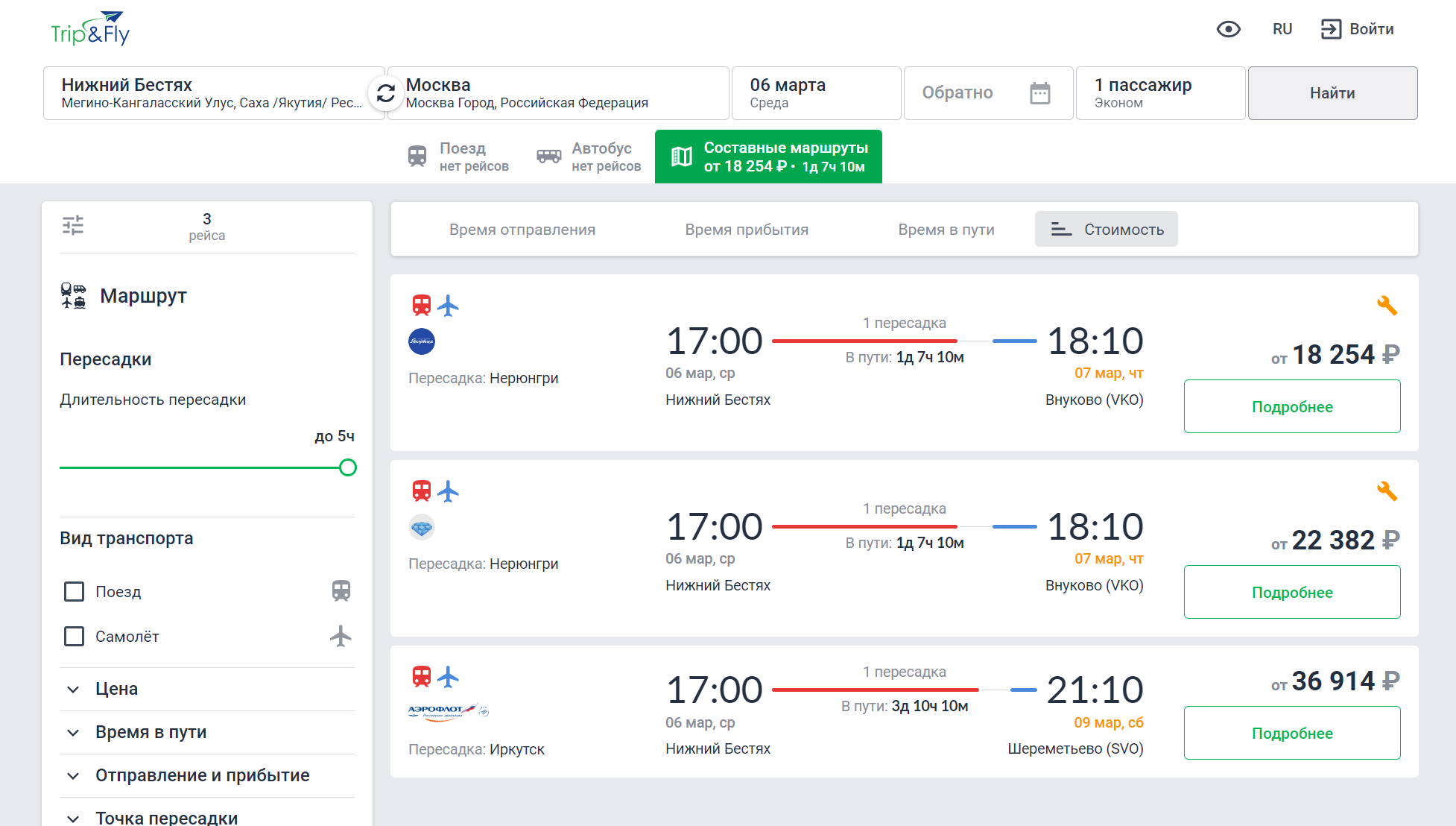This screenshot has width=1456, height=826.
Task: Open the 06 марта departure date picker
Action: [x=817, y=93]
